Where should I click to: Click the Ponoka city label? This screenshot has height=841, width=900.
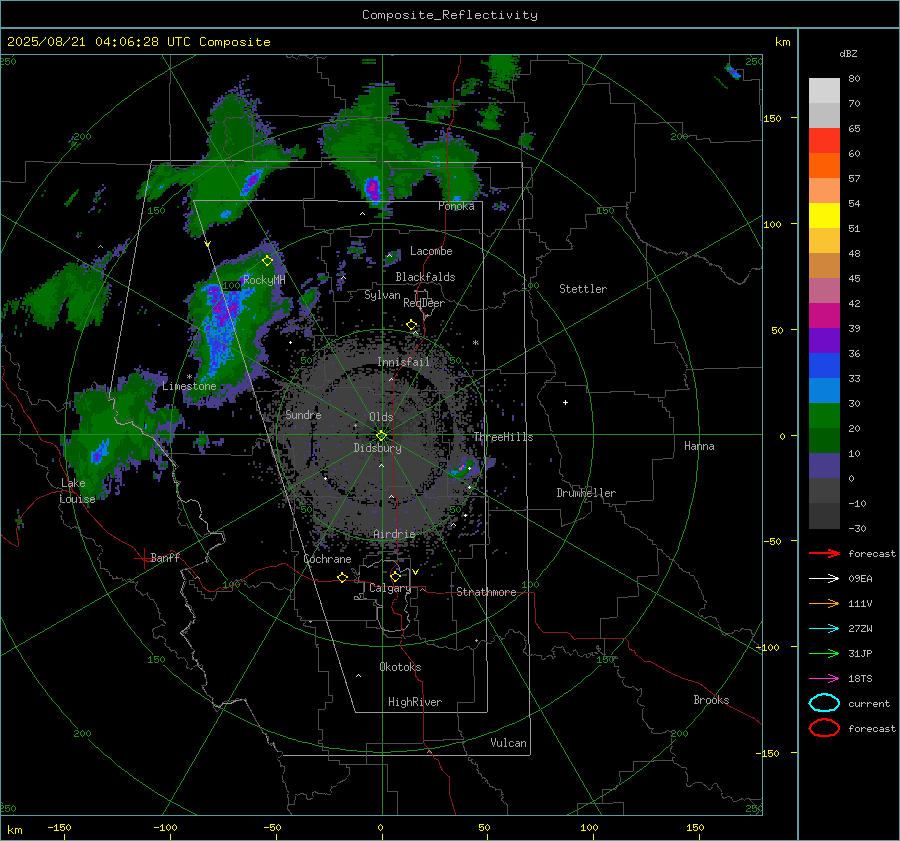coord(456,206)
